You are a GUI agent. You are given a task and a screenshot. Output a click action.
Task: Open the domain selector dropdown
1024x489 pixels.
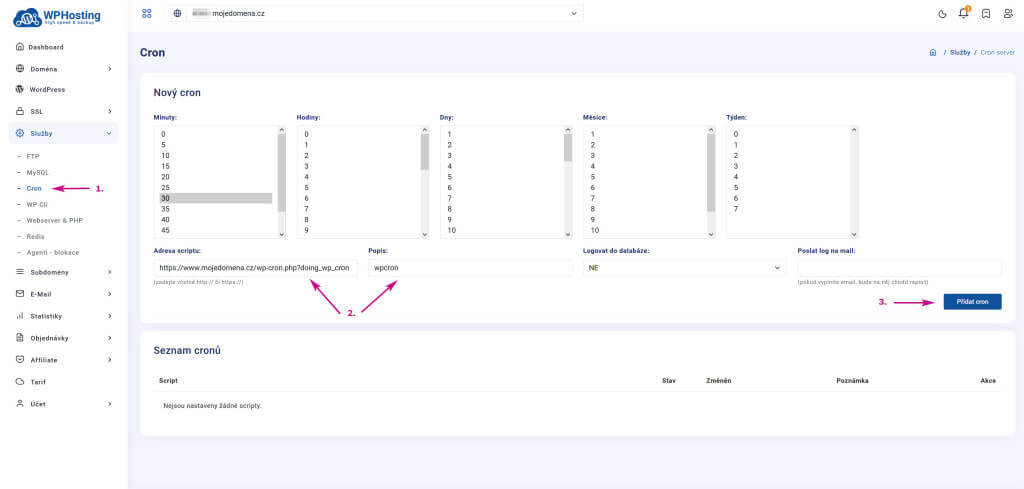pyautogui.click(x=374, y=14)
